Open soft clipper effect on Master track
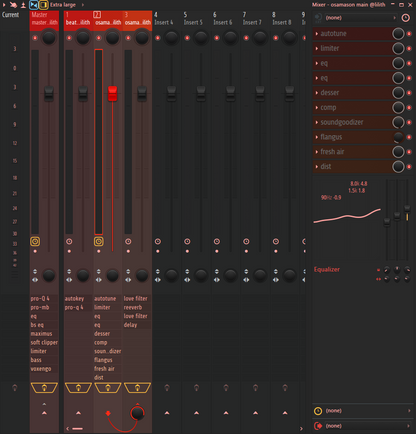This screenshot has height=434, width=416. pyautogui.click(x=44, y=343)
